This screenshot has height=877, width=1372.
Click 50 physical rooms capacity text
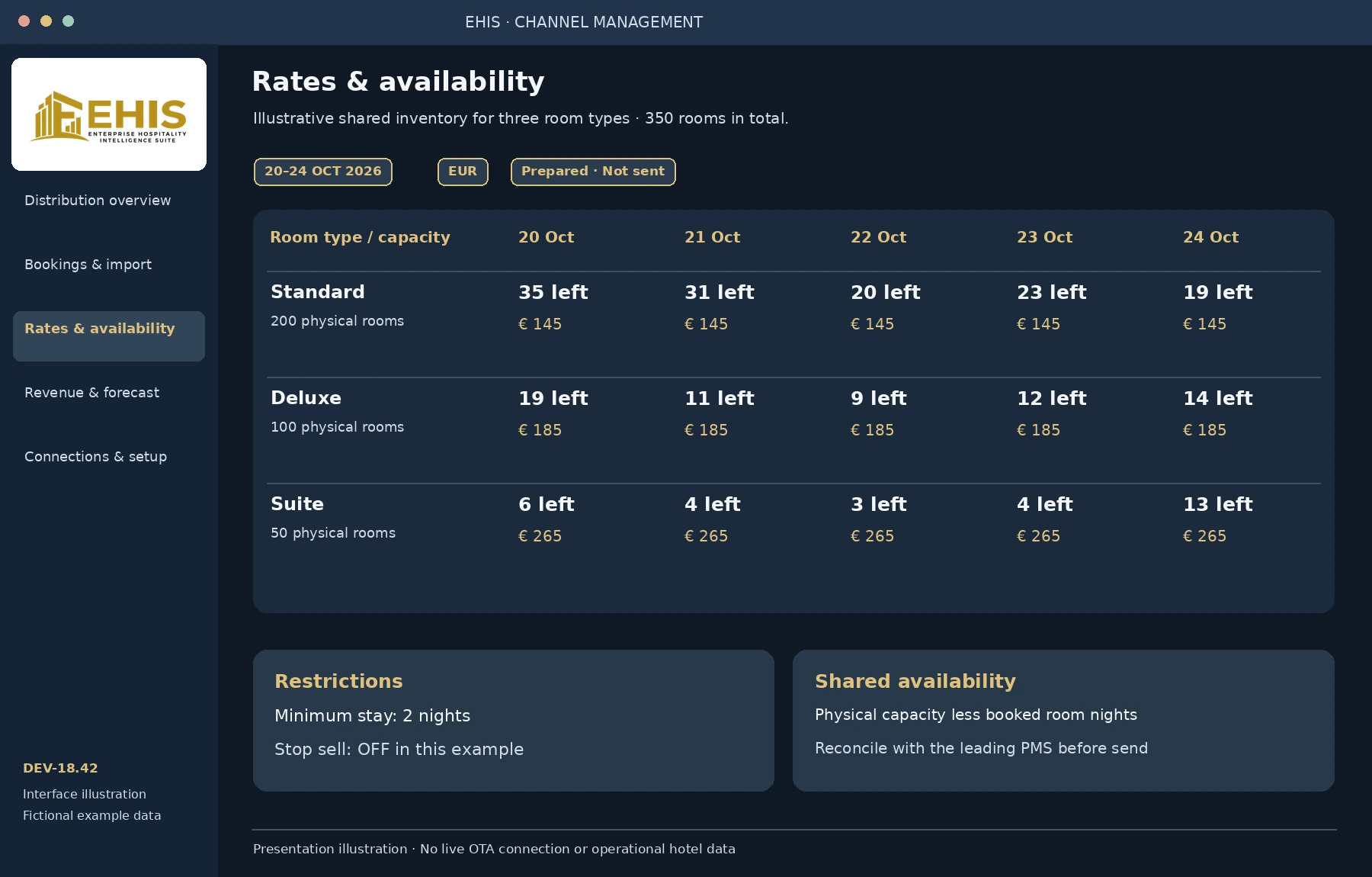[333, 533]
